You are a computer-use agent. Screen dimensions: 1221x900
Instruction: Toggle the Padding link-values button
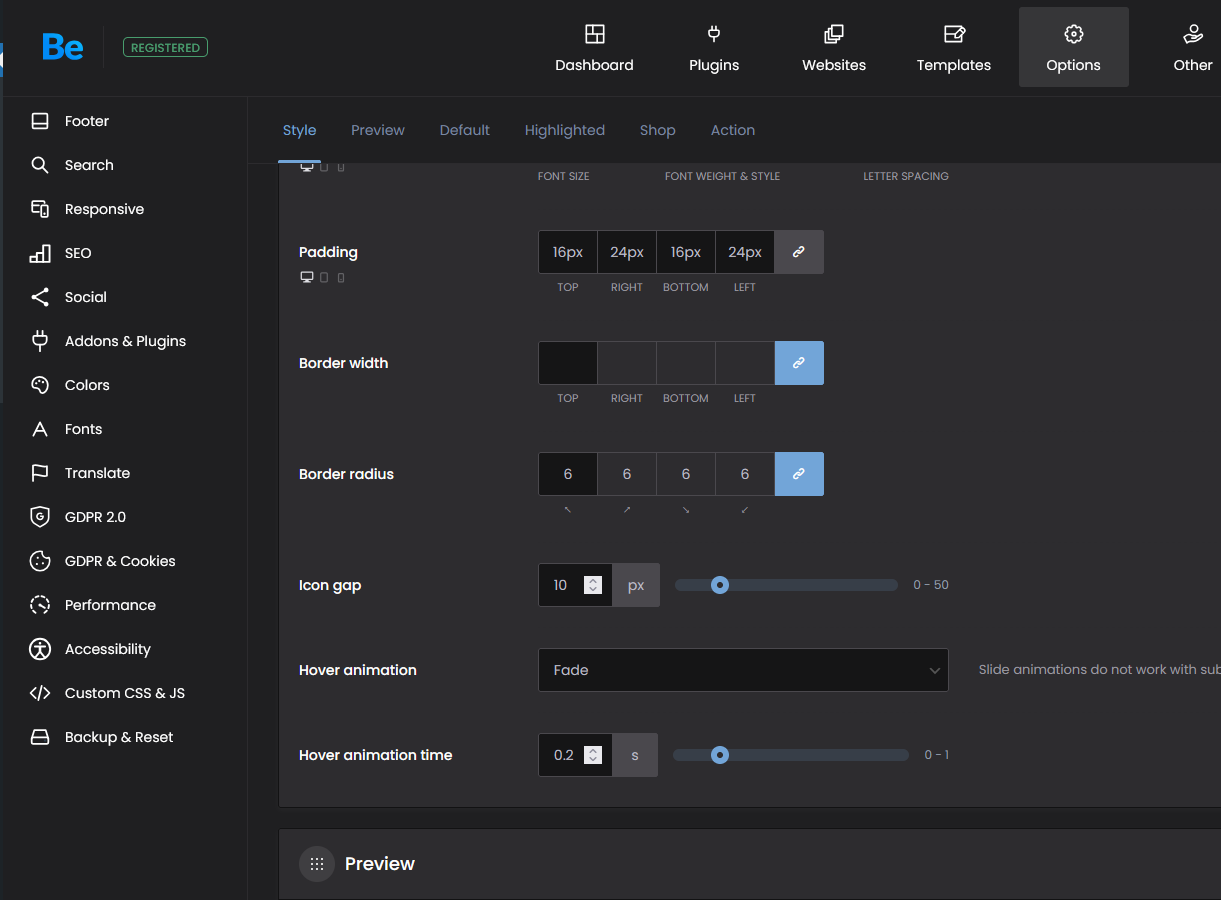[x=798, y=252]
